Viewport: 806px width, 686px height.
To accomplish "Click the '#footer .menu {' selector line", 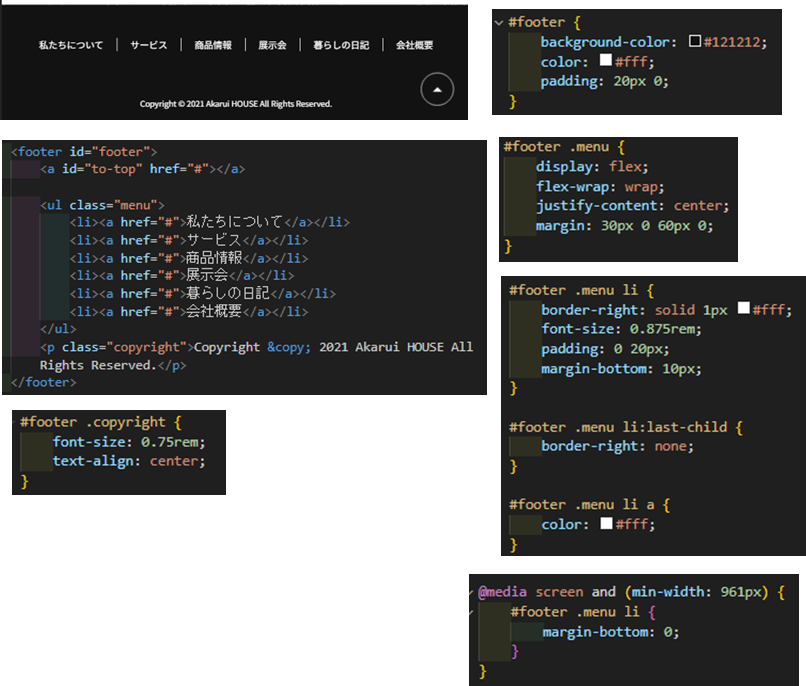I will pos(564,147).
